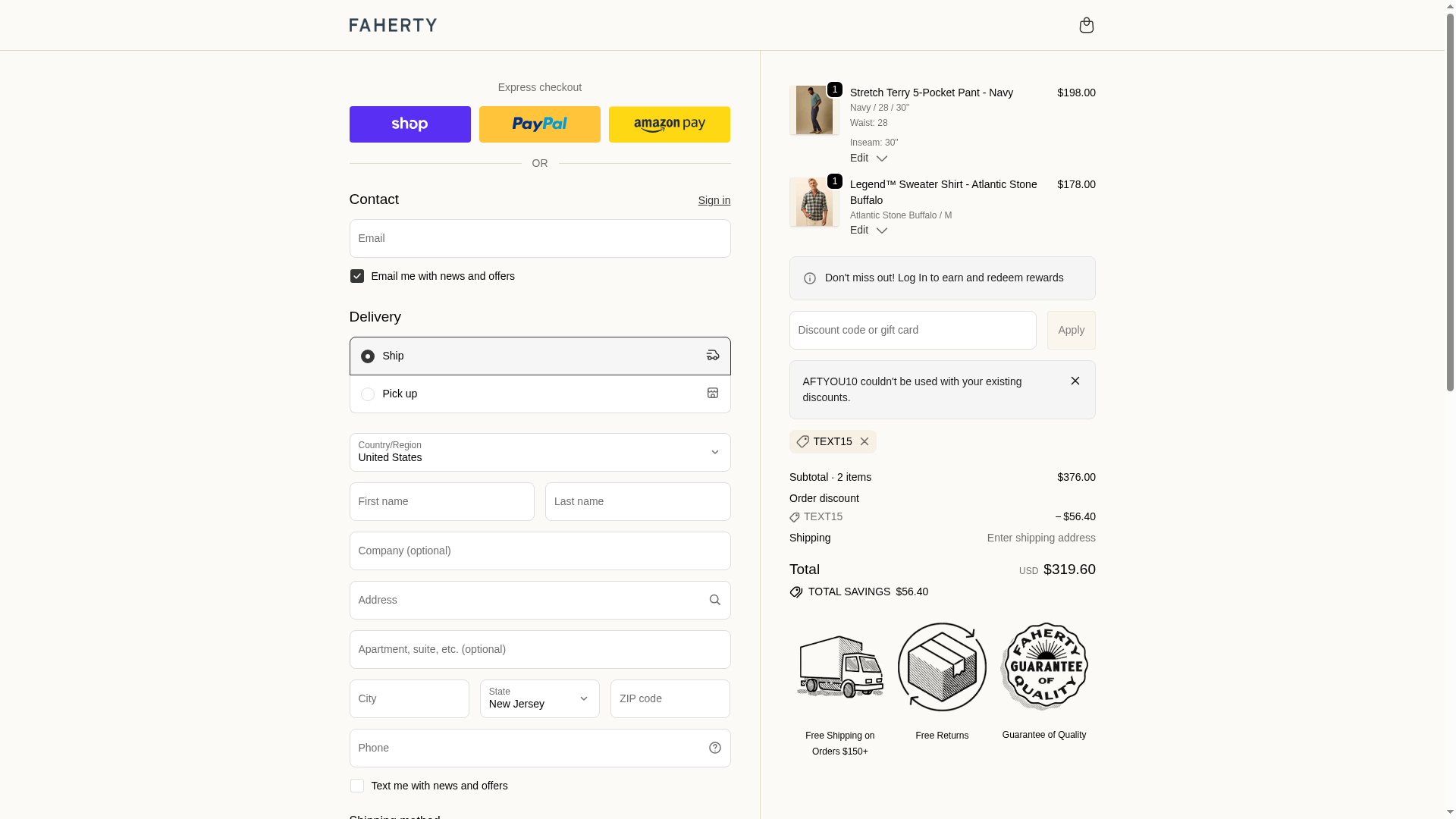Click the Stretch Terry Pant product thumbnail
The image size is (1456, 819).
[814, 111]
